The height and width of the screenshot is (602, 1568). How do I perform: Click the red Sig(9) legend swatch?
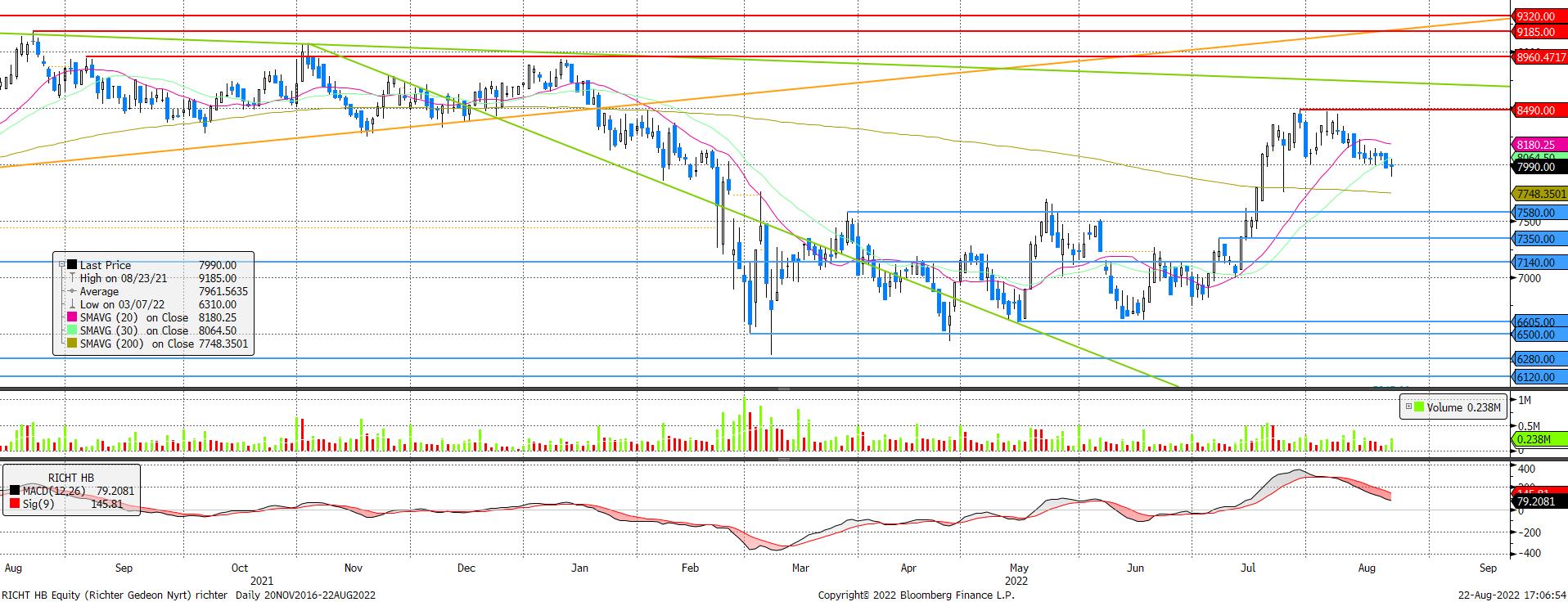tap(14, 504)
